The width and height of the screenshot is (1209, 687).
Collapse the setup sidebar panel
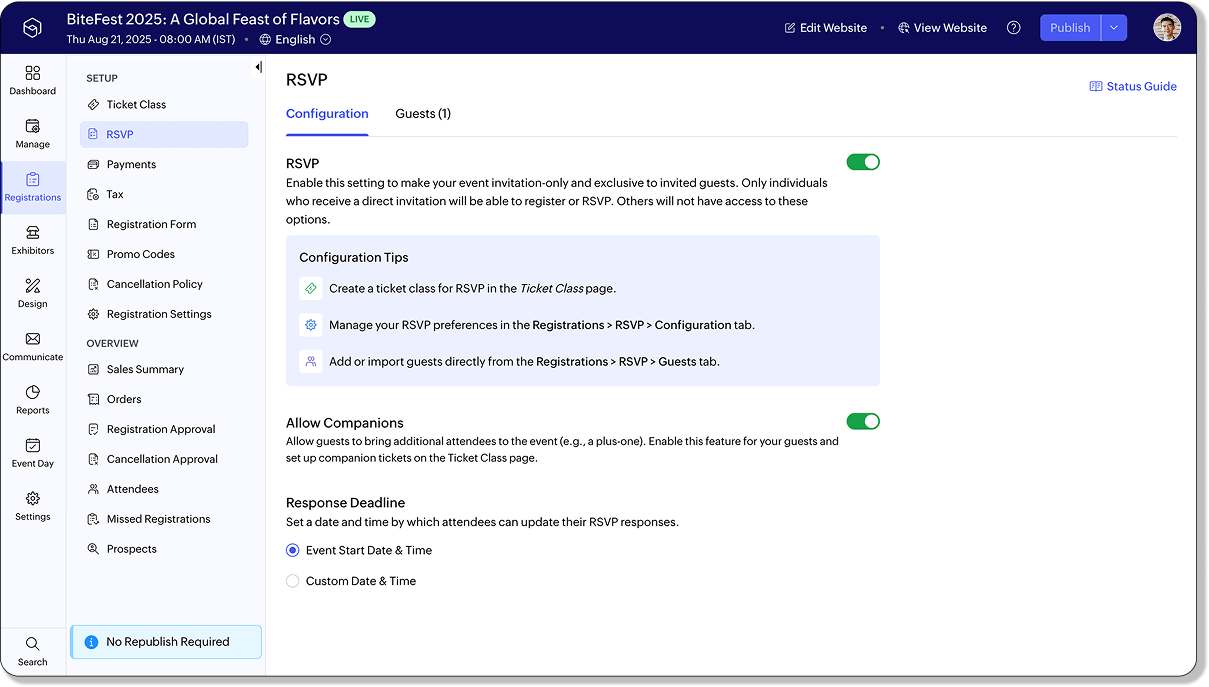(258, 68)
